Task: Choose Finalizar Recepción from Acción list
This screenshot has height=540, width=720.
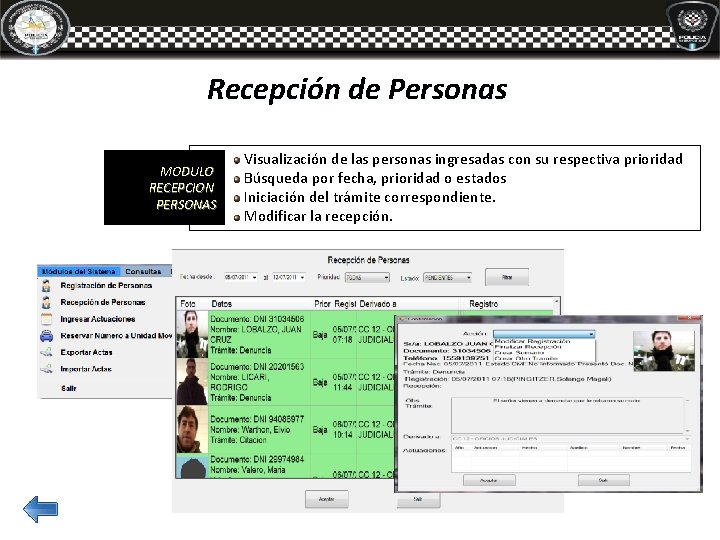Action: click(528, 347)
